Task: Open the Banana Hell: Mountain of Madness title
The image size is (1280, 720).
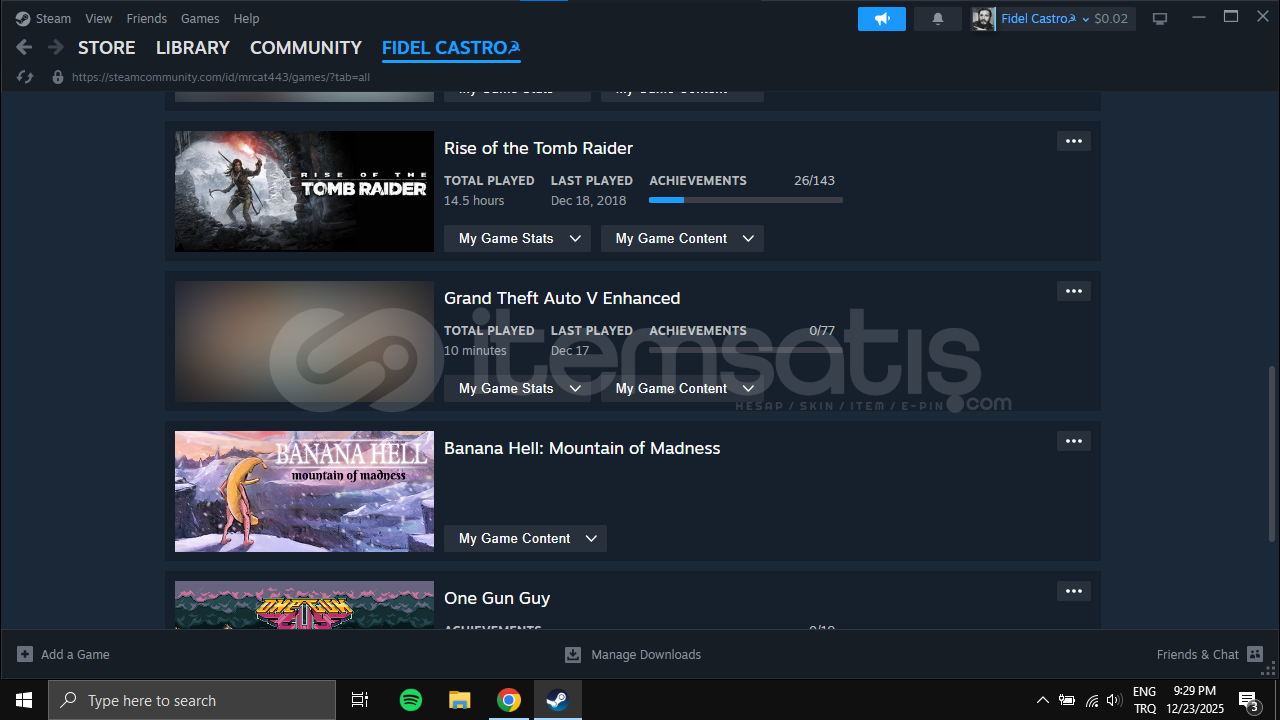Action: [582, 448]
